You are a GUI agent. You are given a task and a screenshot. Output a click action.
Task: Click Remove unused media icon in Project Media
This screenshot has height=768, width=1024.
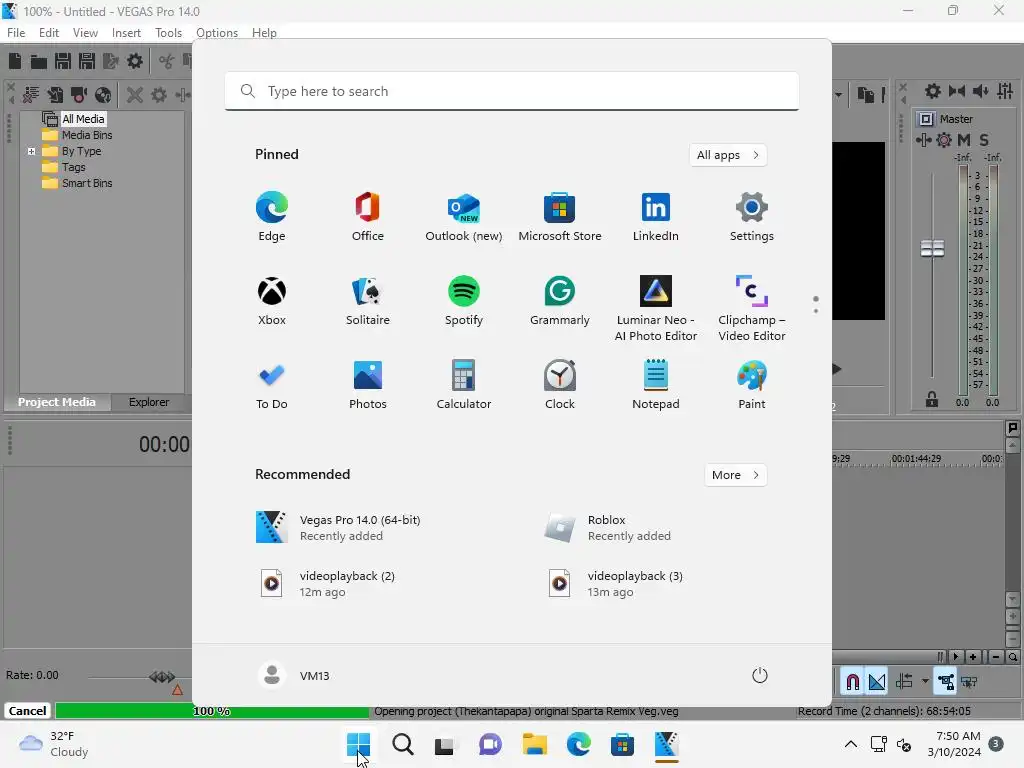[31, 95]
